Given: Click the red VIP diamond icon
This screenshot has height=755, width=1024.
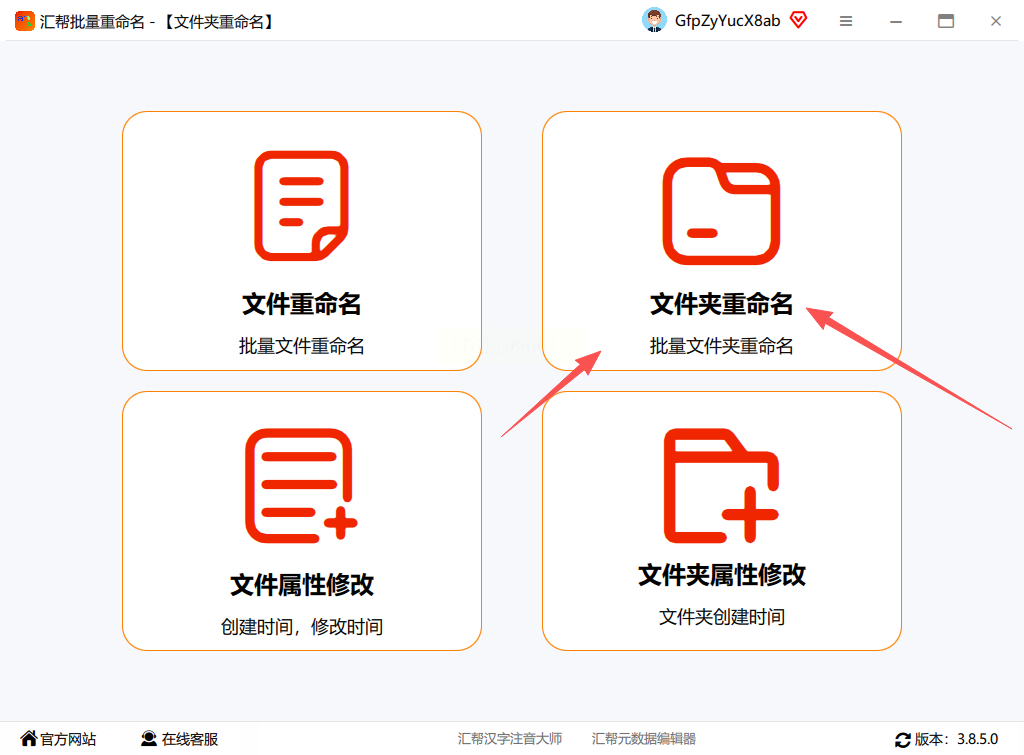Looking at the screenshot, I should coord(798,20).
